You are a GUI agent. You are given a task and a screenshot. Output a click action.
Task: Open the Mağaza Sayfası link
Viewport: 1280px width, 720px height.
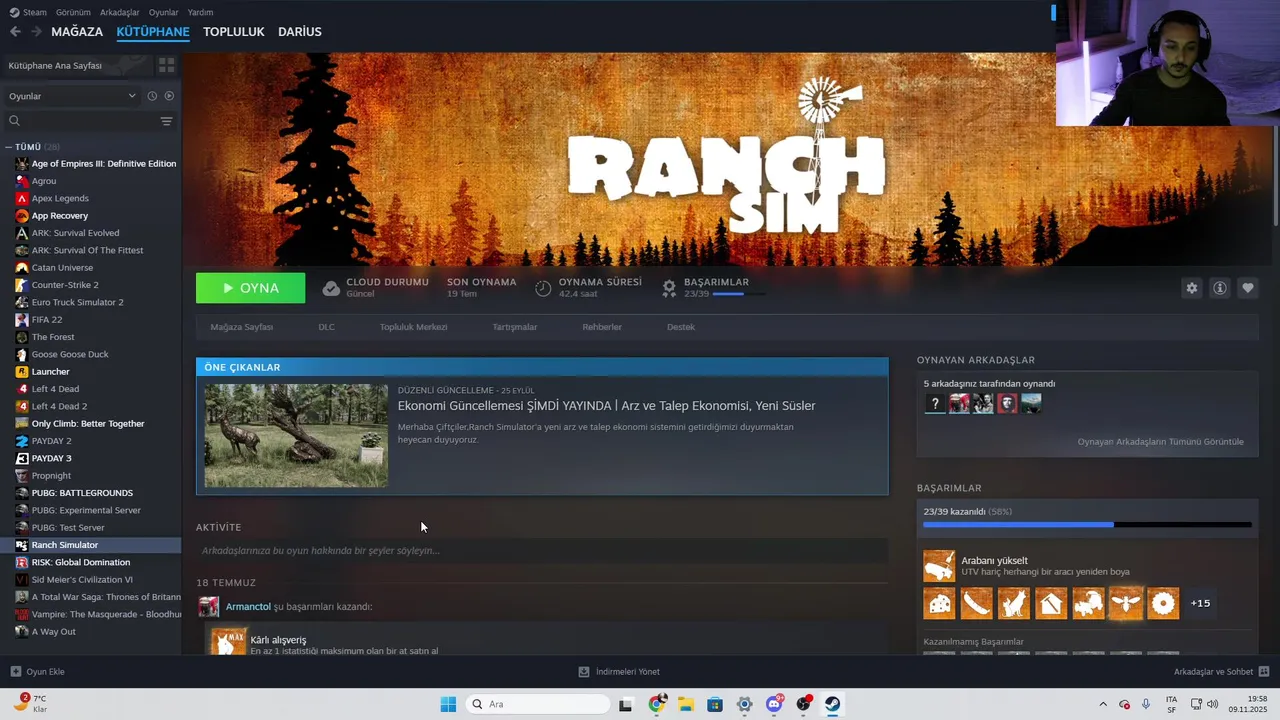coord(241,327)
